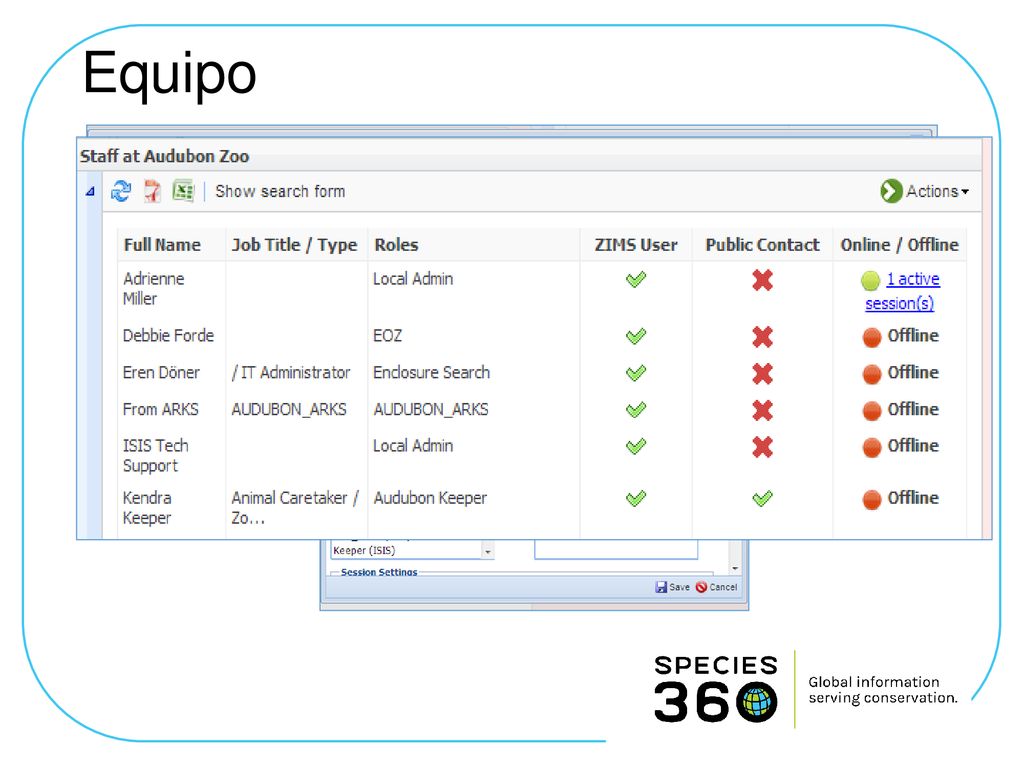Click the 'Animal Caretaker / Zo…' job title cell
Viewport: 1024px width, 768px height.
pyautogui.click(x=295, y=508)
